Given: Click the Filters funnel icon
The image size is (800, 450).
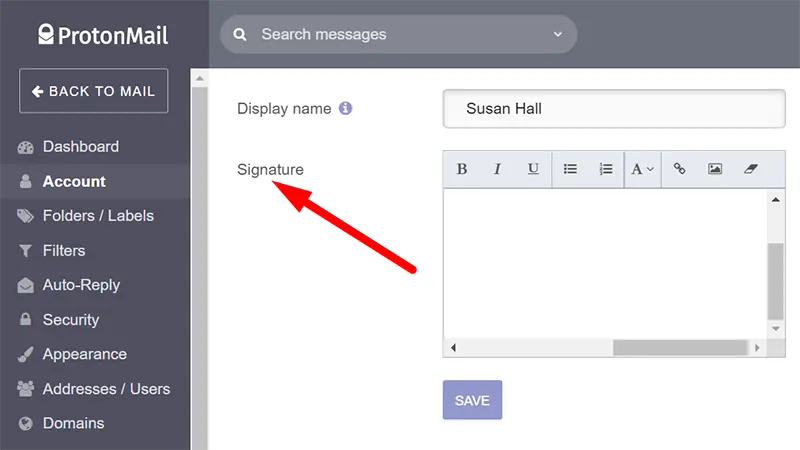Looking at the screenshot, I should point(26,251).
